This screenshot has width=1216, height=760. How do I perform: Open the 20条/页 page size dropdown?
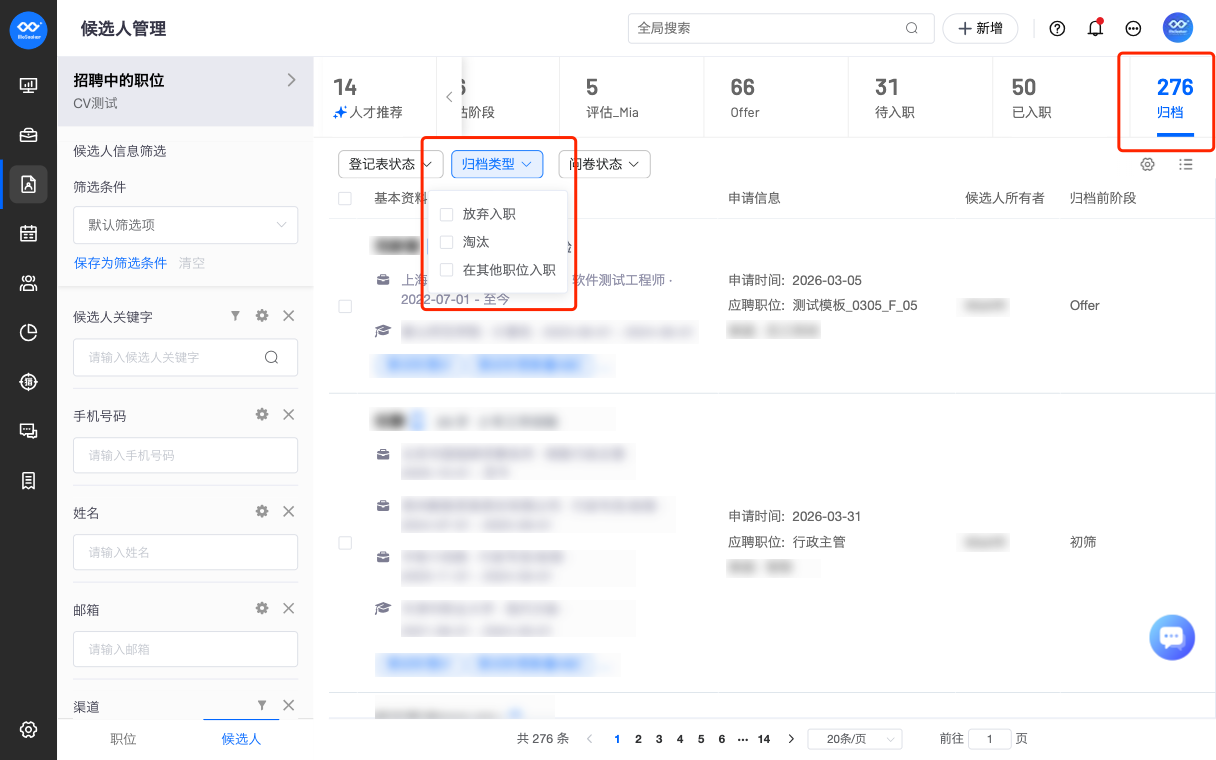tap(855, 739)
